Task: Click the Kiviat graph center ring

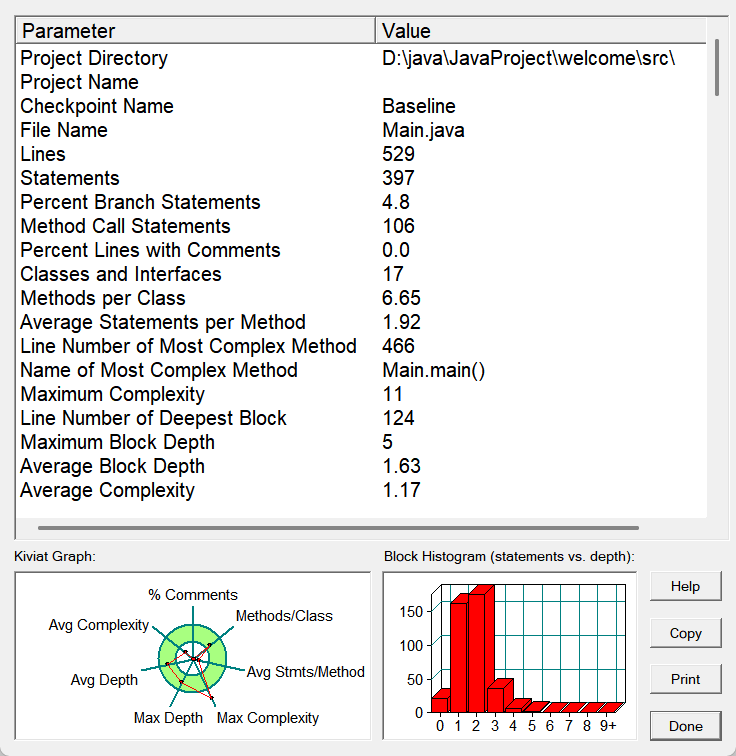Action: [193, 659]
